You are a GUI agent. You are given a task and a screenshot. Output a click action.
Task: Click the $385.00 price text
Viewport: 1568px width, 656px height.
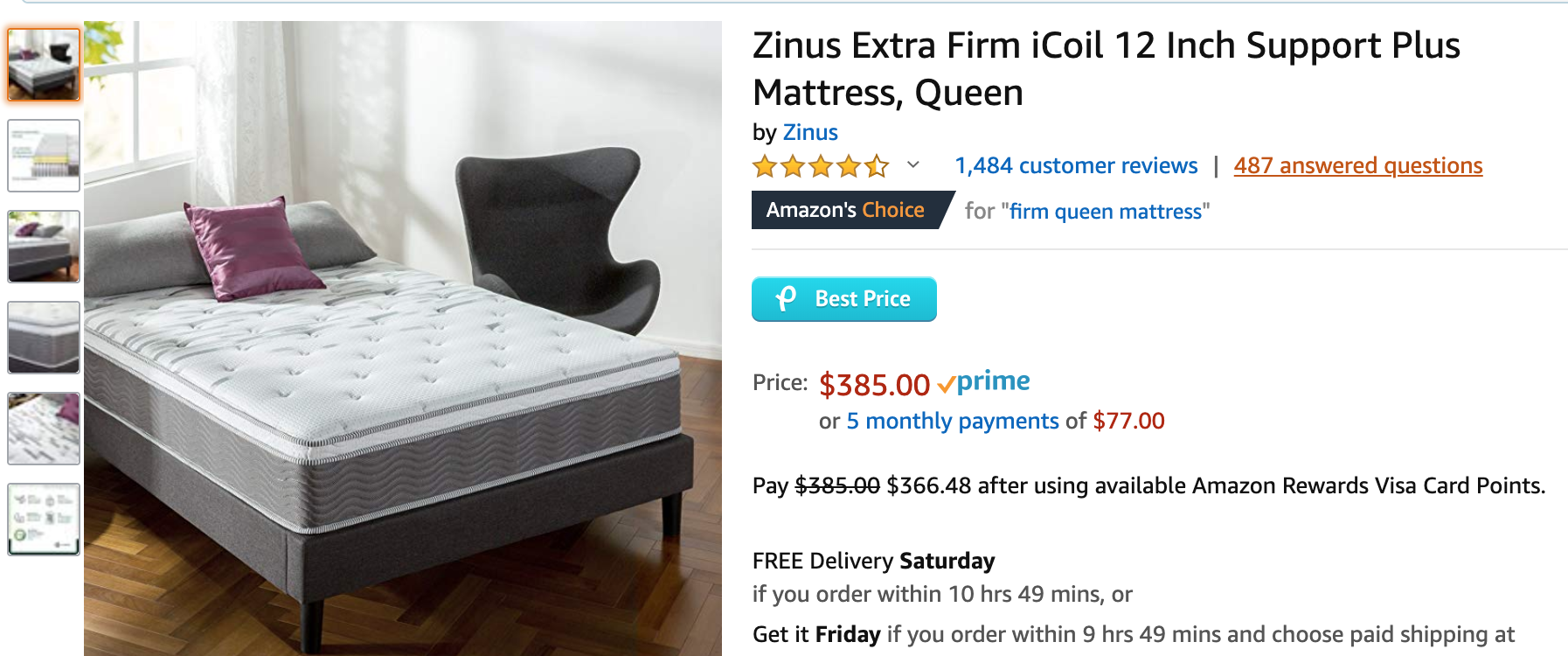tap(874, 385)
